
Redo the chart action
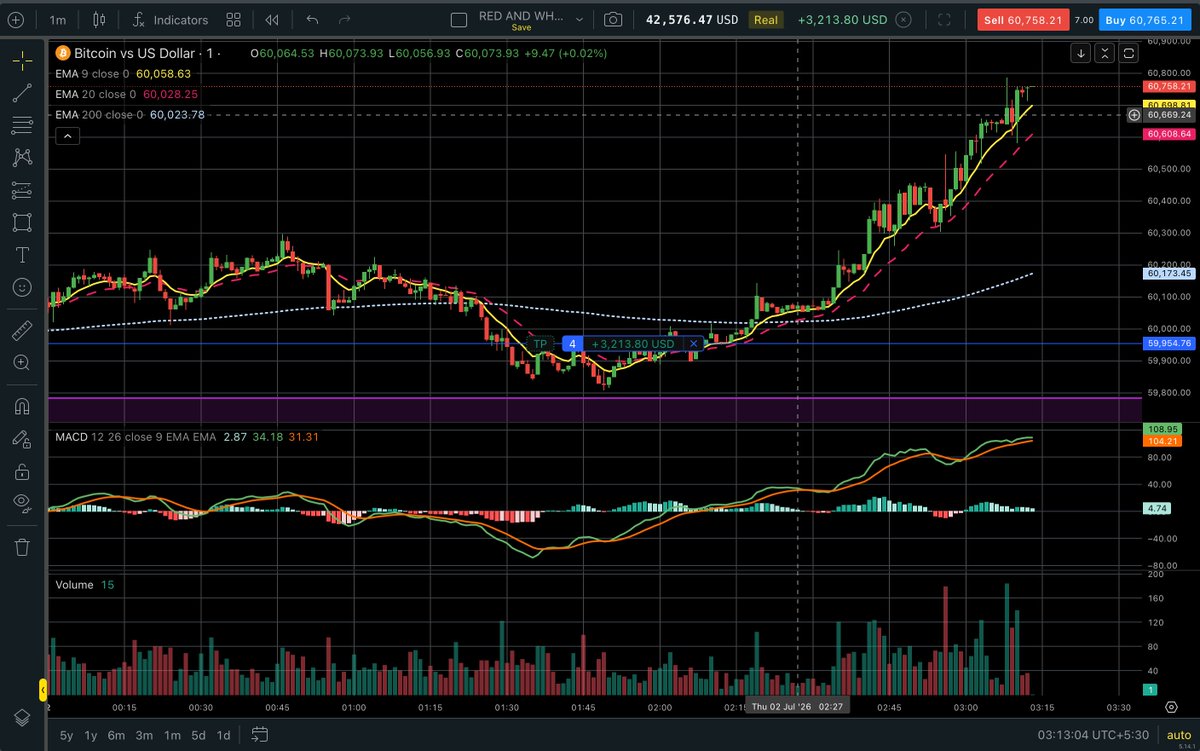(x=345, y=20)
